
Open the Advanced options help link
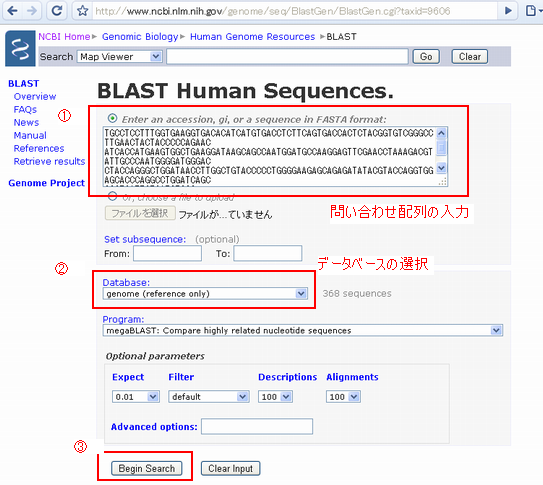(154, 427)
